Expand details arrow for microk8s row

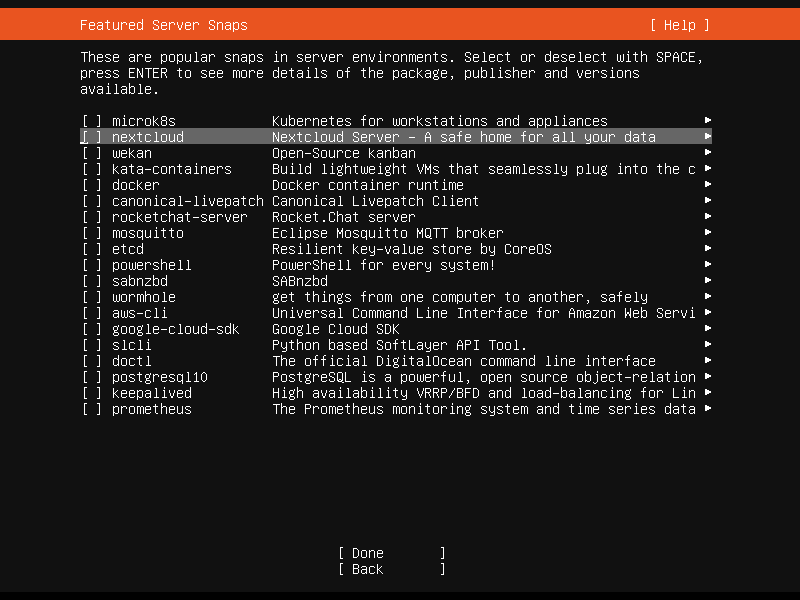(x=708, y=121)
